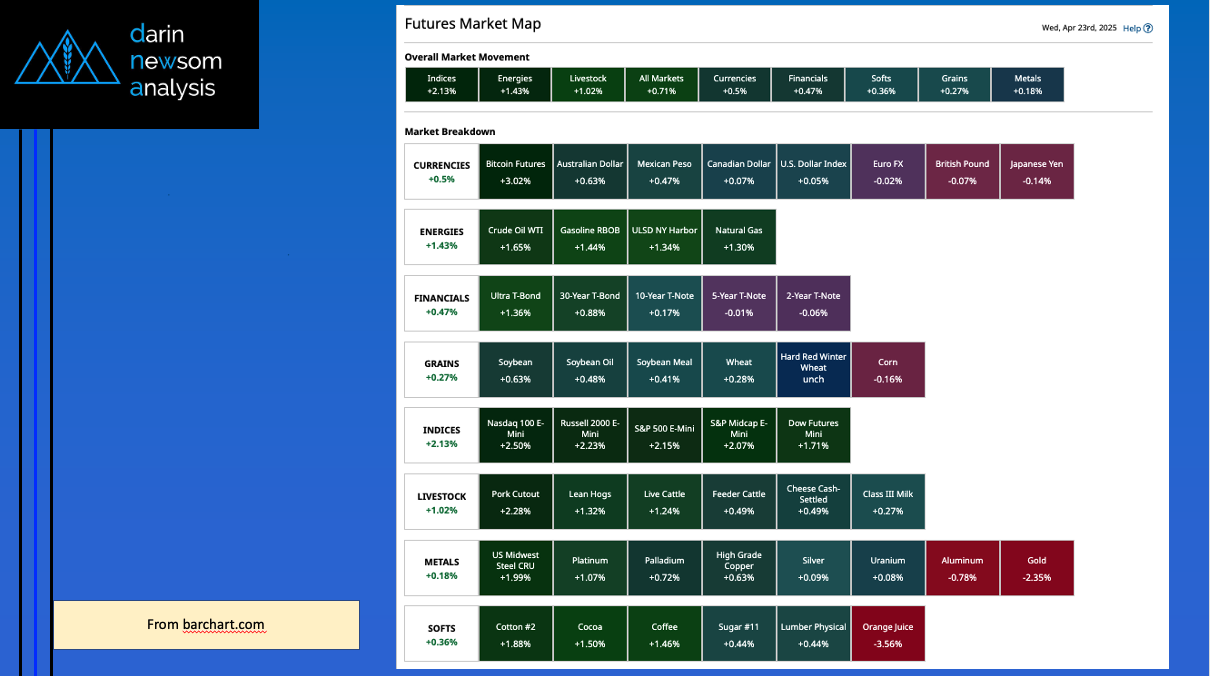
Task: Click the Metals overall movement tile
Action: click(1027, 85)
